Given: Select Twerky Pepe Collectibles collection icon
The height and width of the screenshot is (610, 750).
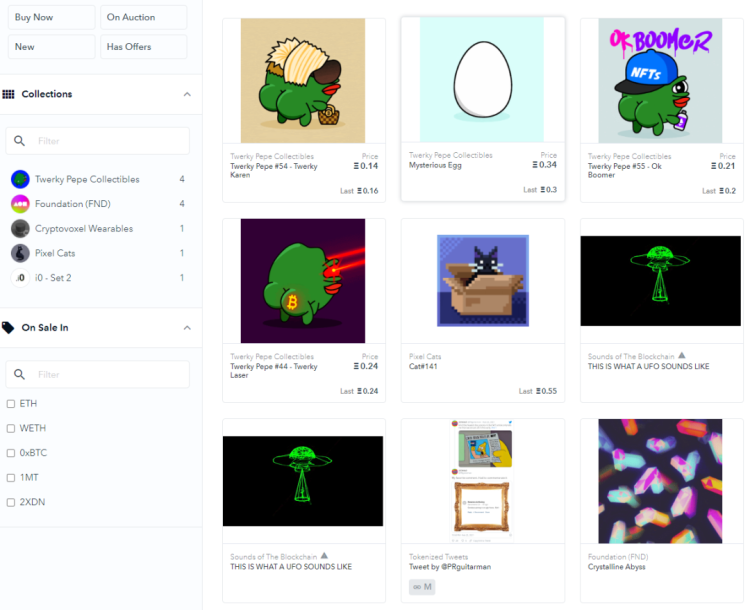Looking at the screenshot, I should coord(20,179).
